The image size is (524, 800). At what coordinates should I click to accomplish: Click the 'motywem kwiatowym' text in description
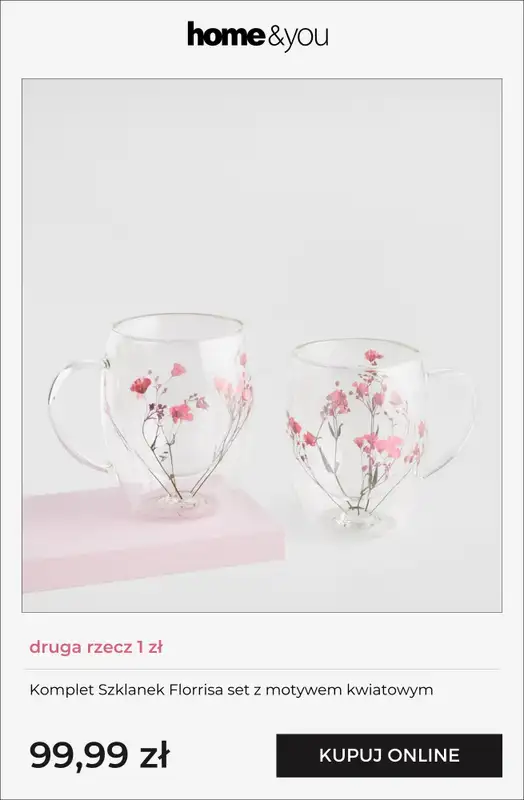[350, 690]
